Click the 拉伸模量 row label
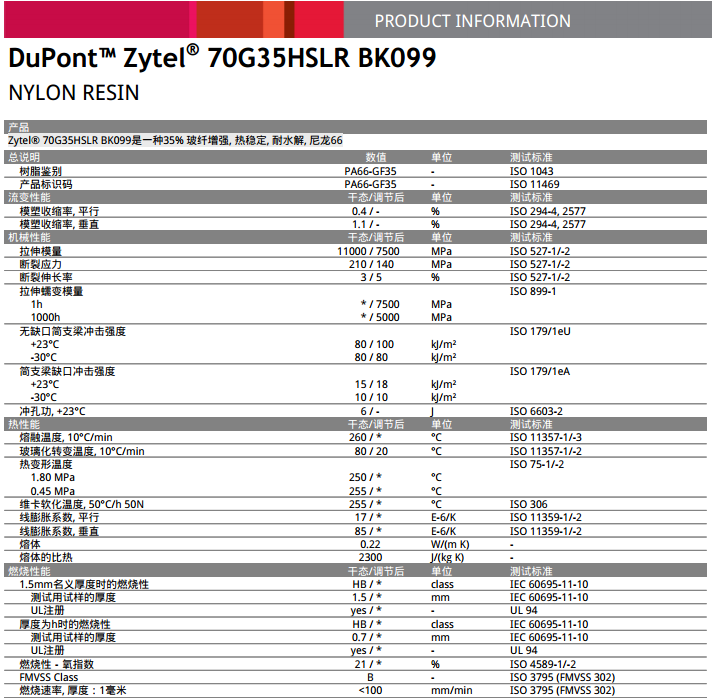The height and width of the screenshot is (698, 712). tap(40, 251)
